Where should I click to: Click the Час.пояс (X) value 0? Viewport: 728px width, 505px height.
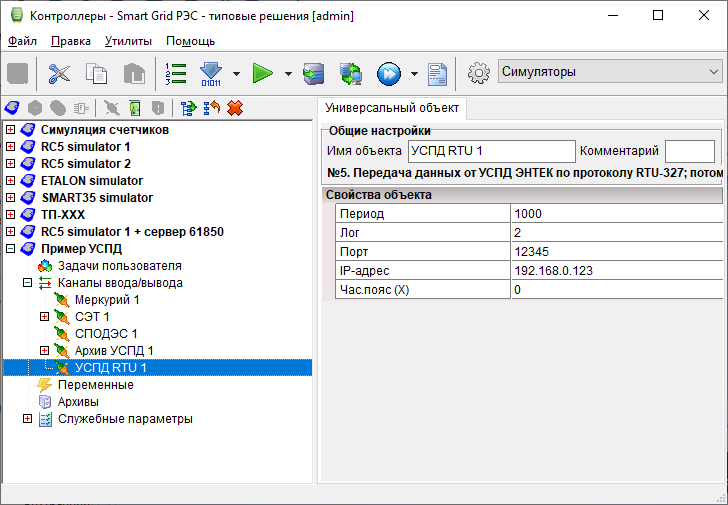tap(617, 290)
